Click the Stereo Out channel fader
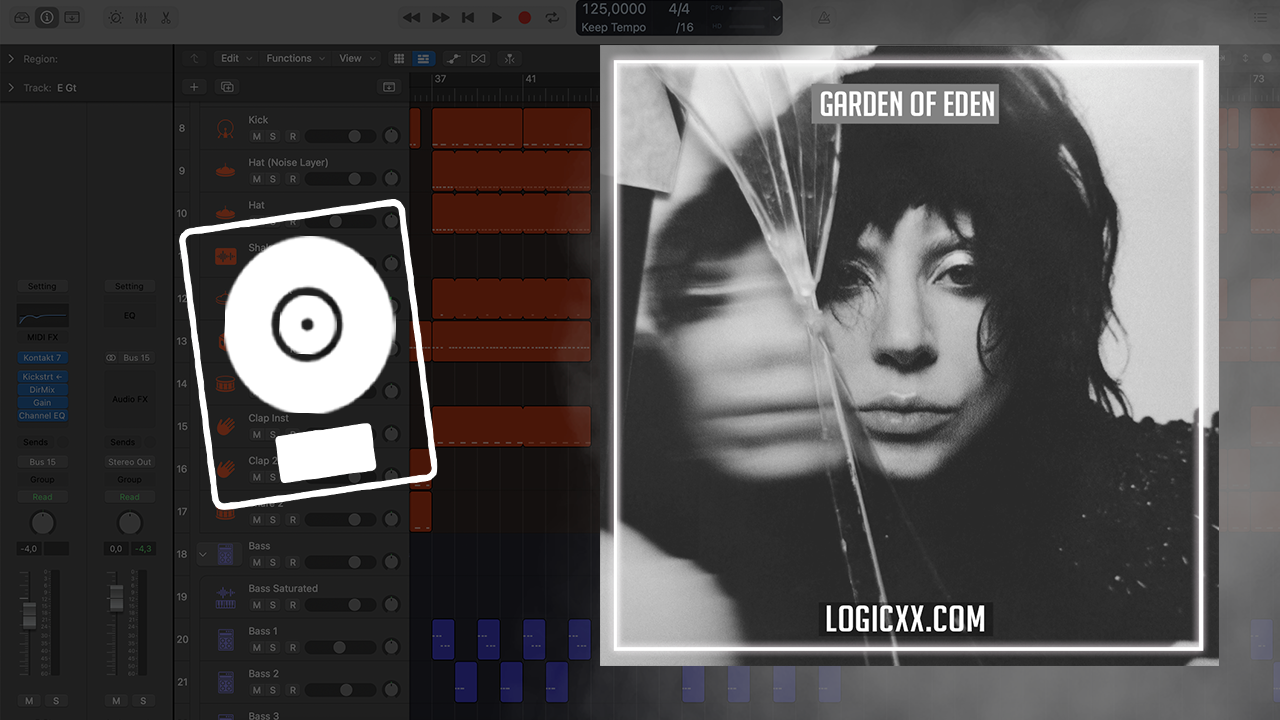Screen dimensions: 1280x720 116,599
